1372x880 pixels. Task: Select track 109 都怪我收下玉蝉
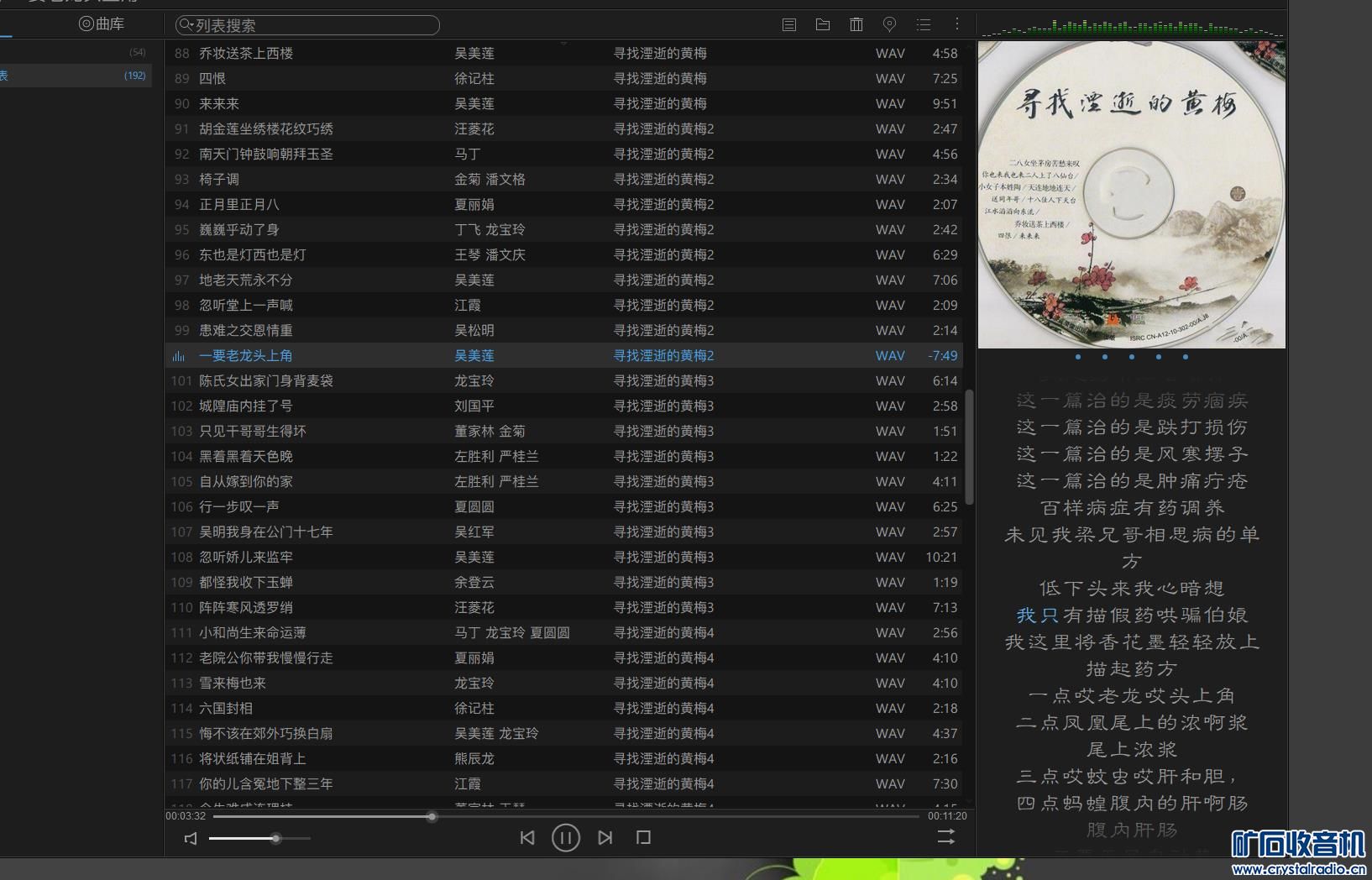click(x=563, y=582)
